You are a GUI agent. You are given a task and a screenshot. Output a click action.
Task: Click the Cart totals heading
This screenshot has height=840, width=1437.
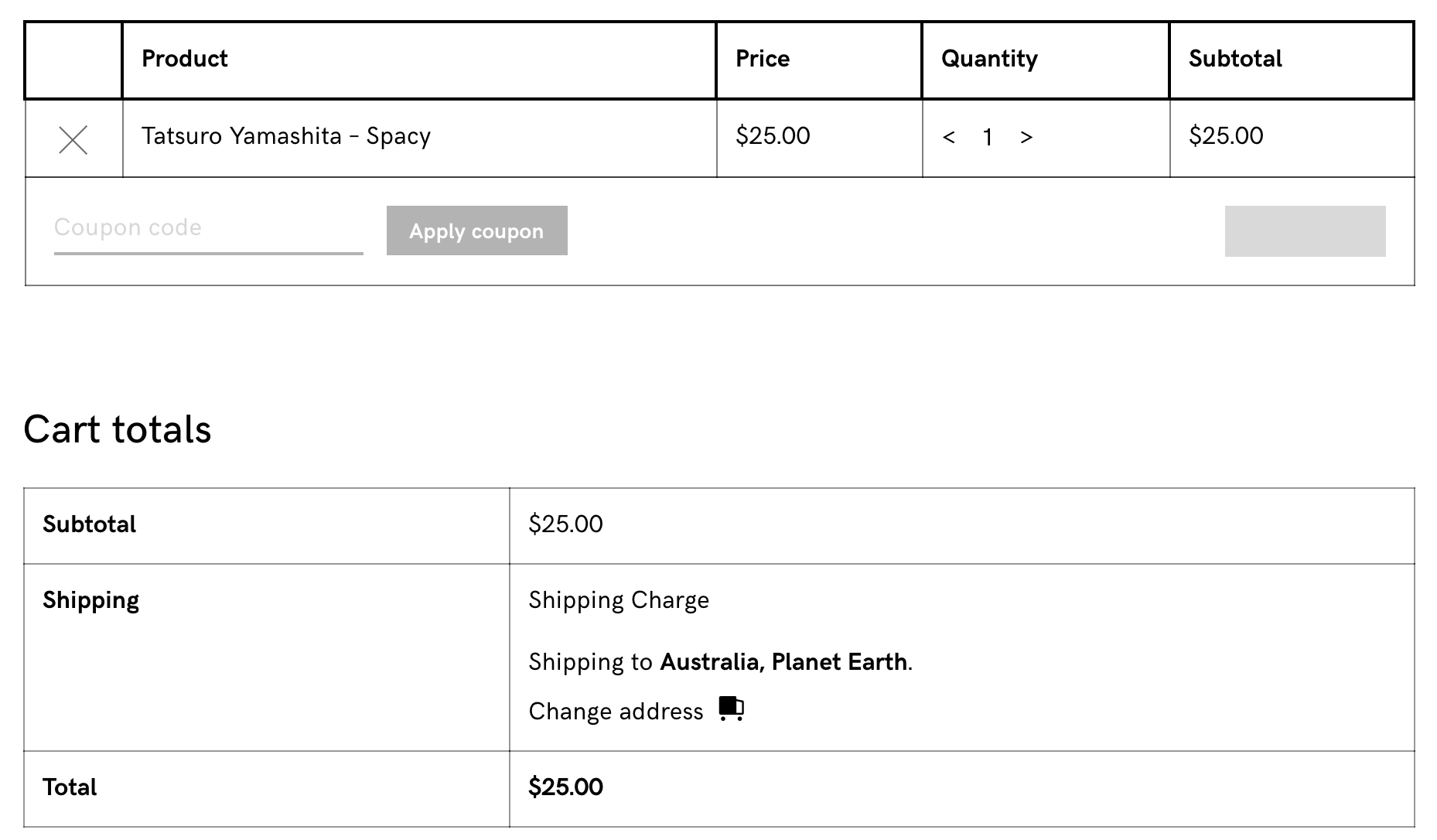click(118, 429)
